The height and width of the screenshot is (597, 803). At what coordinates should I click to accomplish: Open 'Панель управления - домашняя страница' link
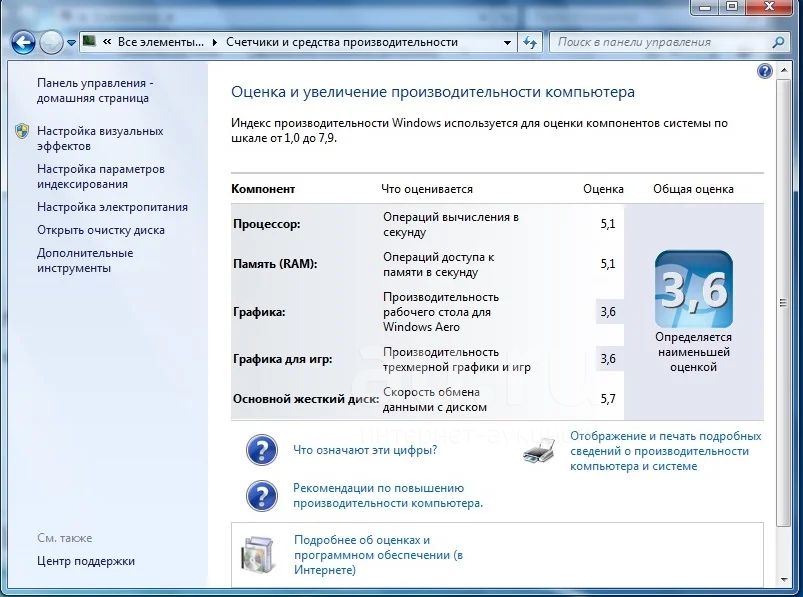click(95, 91)
